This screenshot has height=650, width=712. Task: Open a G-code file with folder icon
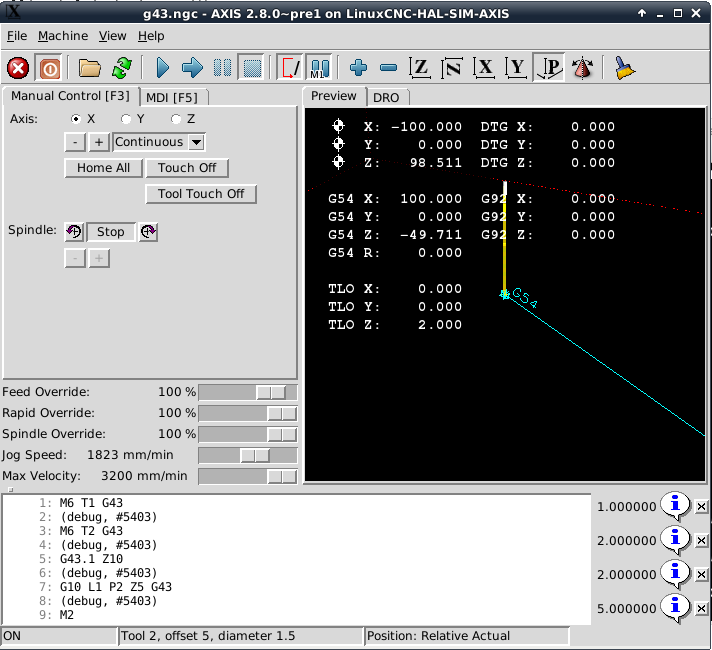[89, 68]
